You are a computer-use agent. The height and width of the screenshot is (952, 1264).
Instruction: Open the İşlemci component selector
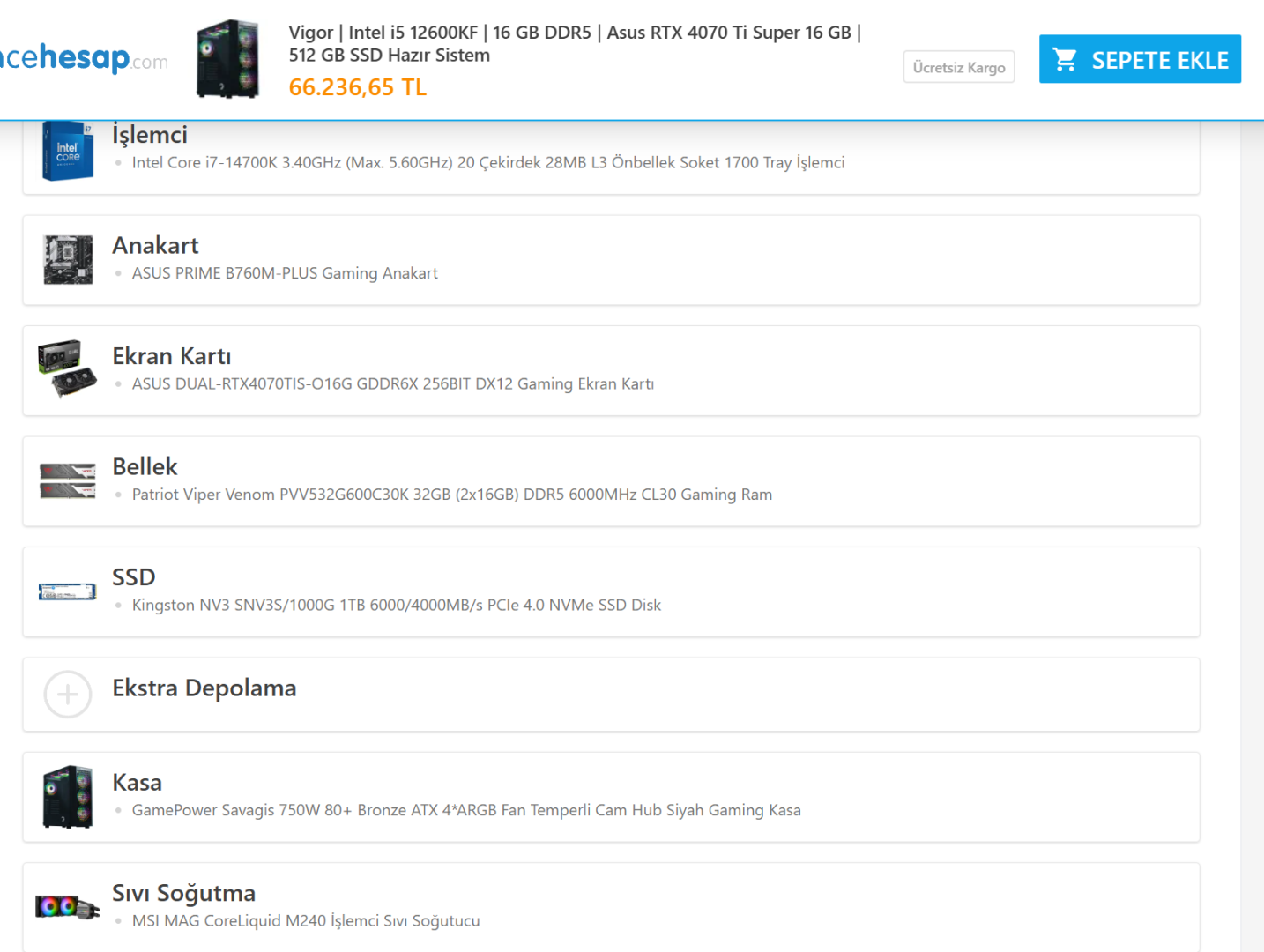click(150, 135)
